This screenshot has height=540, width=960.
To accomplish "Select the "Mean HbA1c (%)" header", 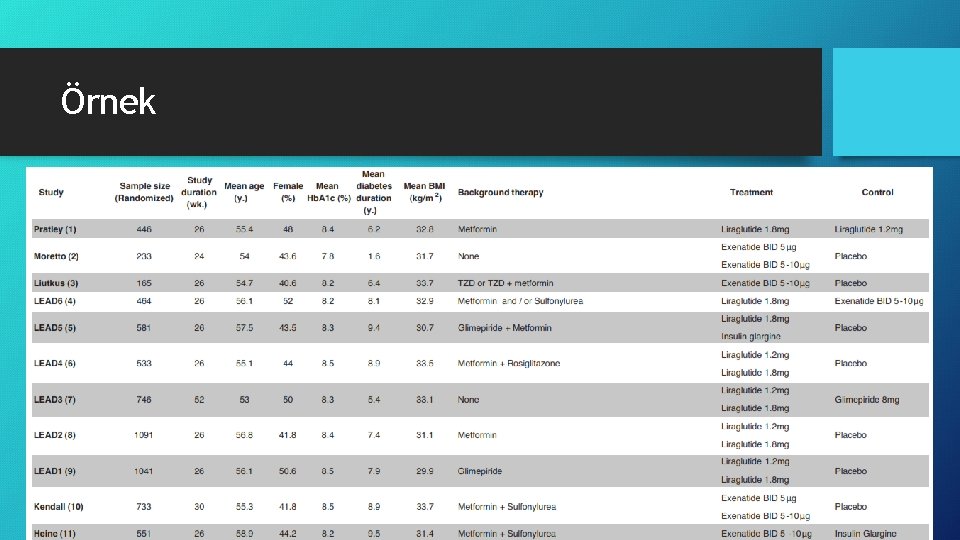I will click(x=328, y=192).
